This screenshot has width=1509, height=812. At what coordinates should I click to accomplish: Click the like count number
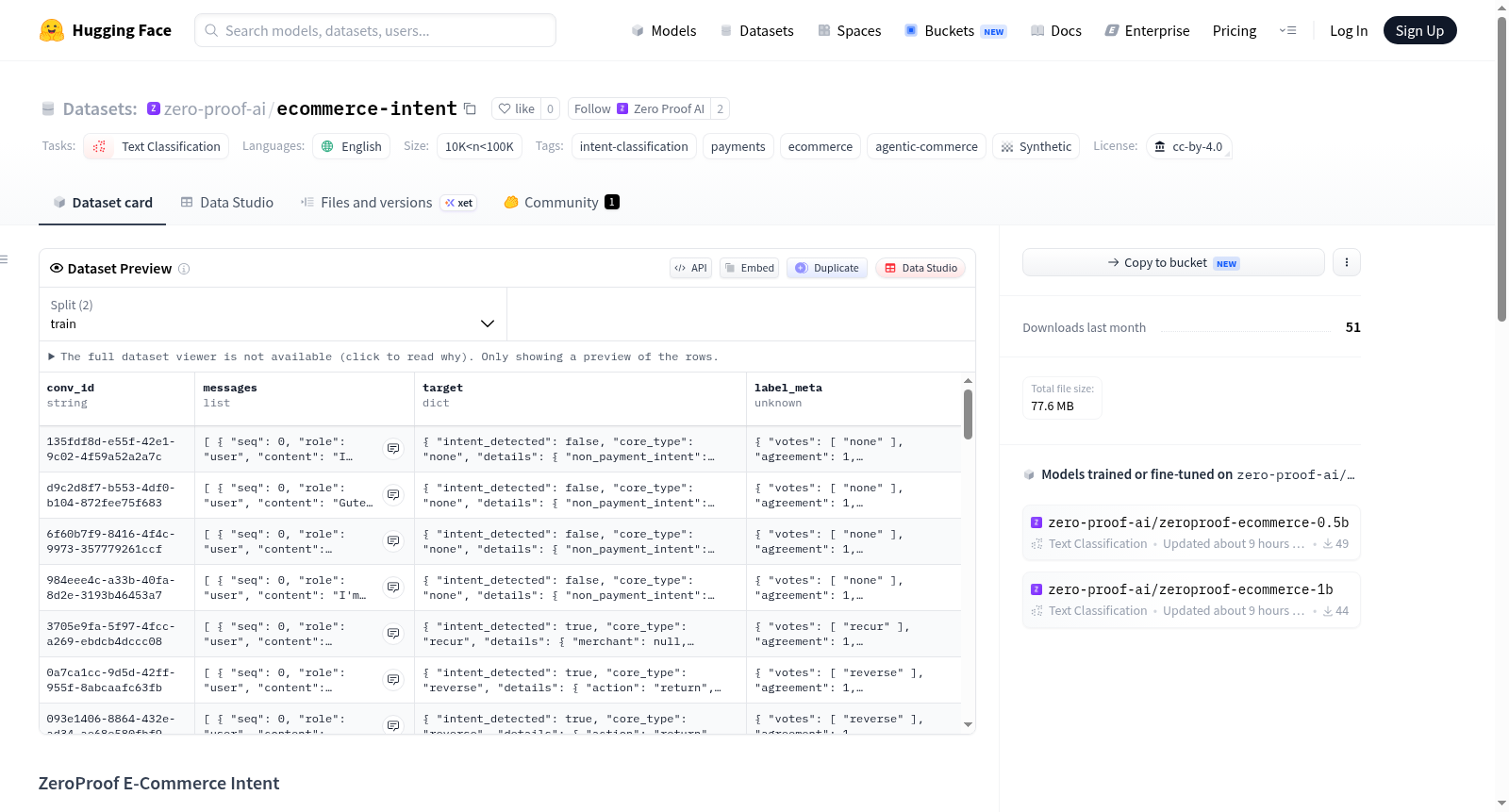(x=551, y=108)
